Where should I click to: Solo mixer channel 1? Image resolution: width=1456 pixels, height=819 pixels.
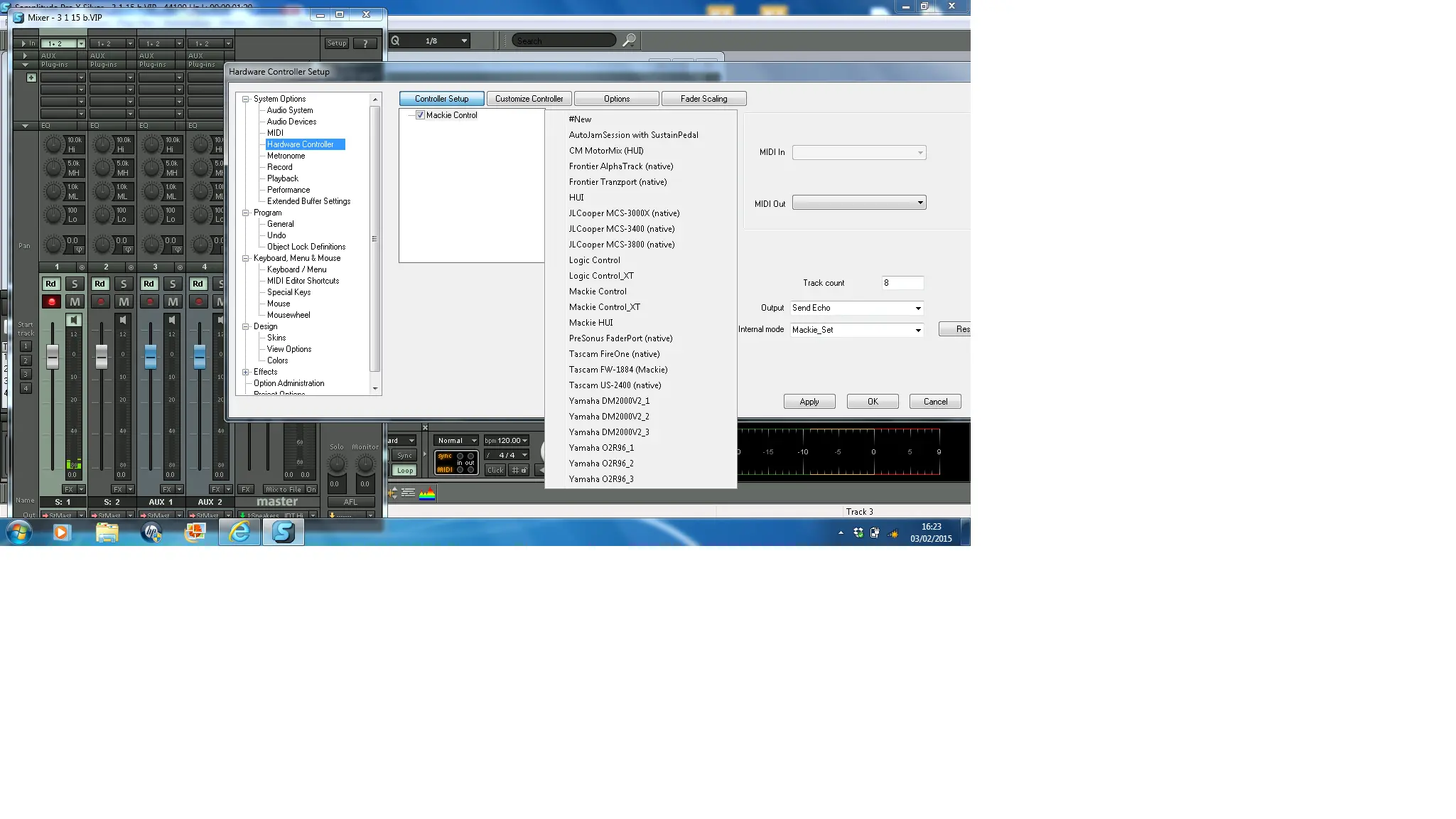pyautogui.click(x=75, y=284)
